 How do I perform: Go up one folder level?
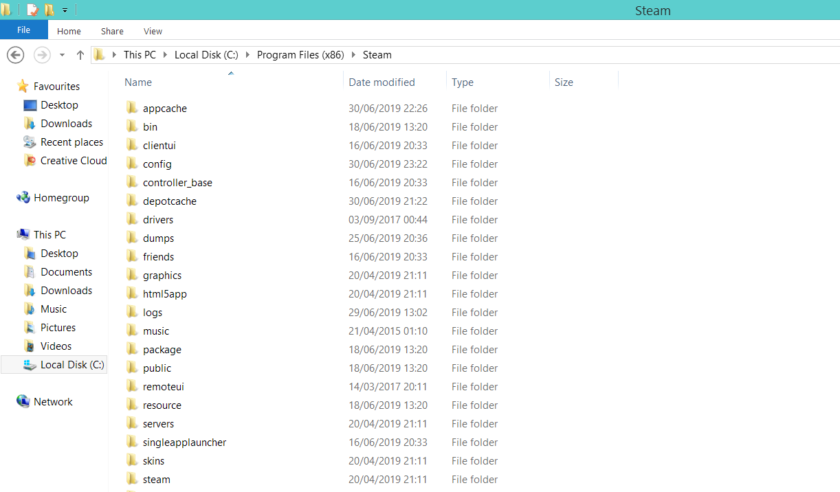pyautogui.click(x=80, y=55)
